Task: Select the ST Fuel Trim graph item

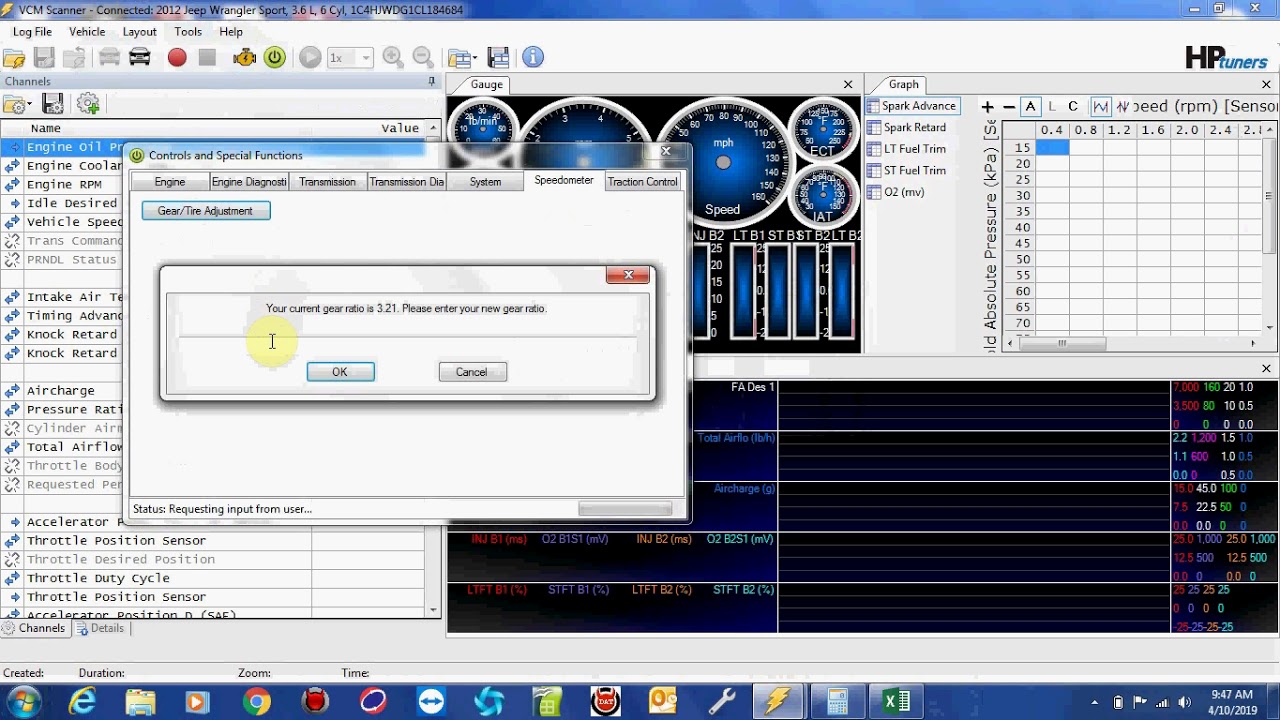Action: coord(907,171)
